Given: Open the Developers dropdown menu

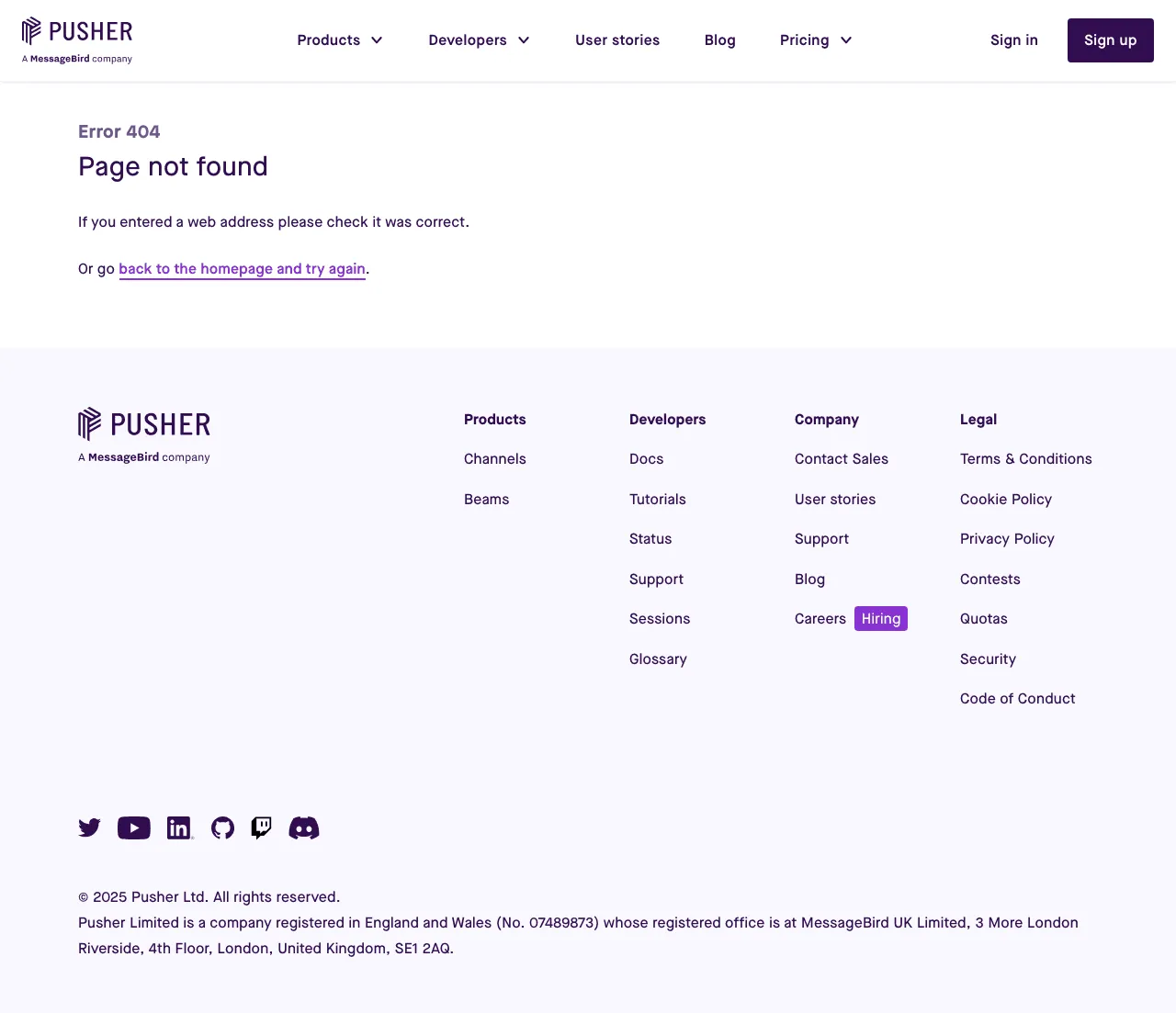Looking at the screenshot, I should pos(479,39).
